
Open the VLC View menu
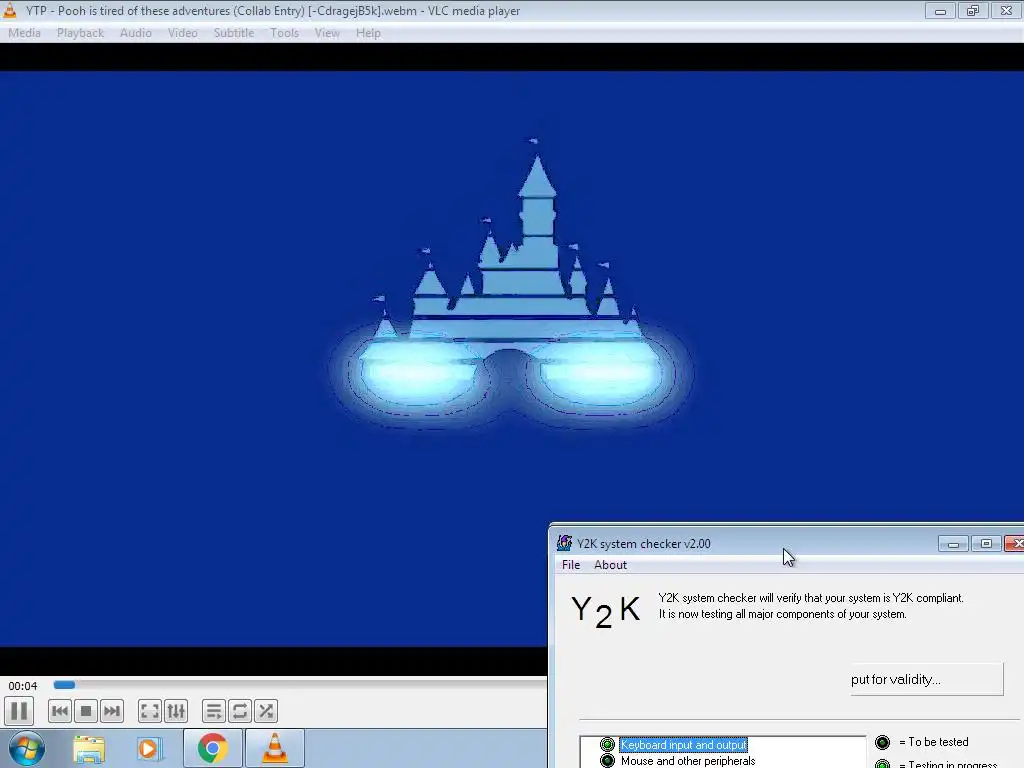(327, 33)
